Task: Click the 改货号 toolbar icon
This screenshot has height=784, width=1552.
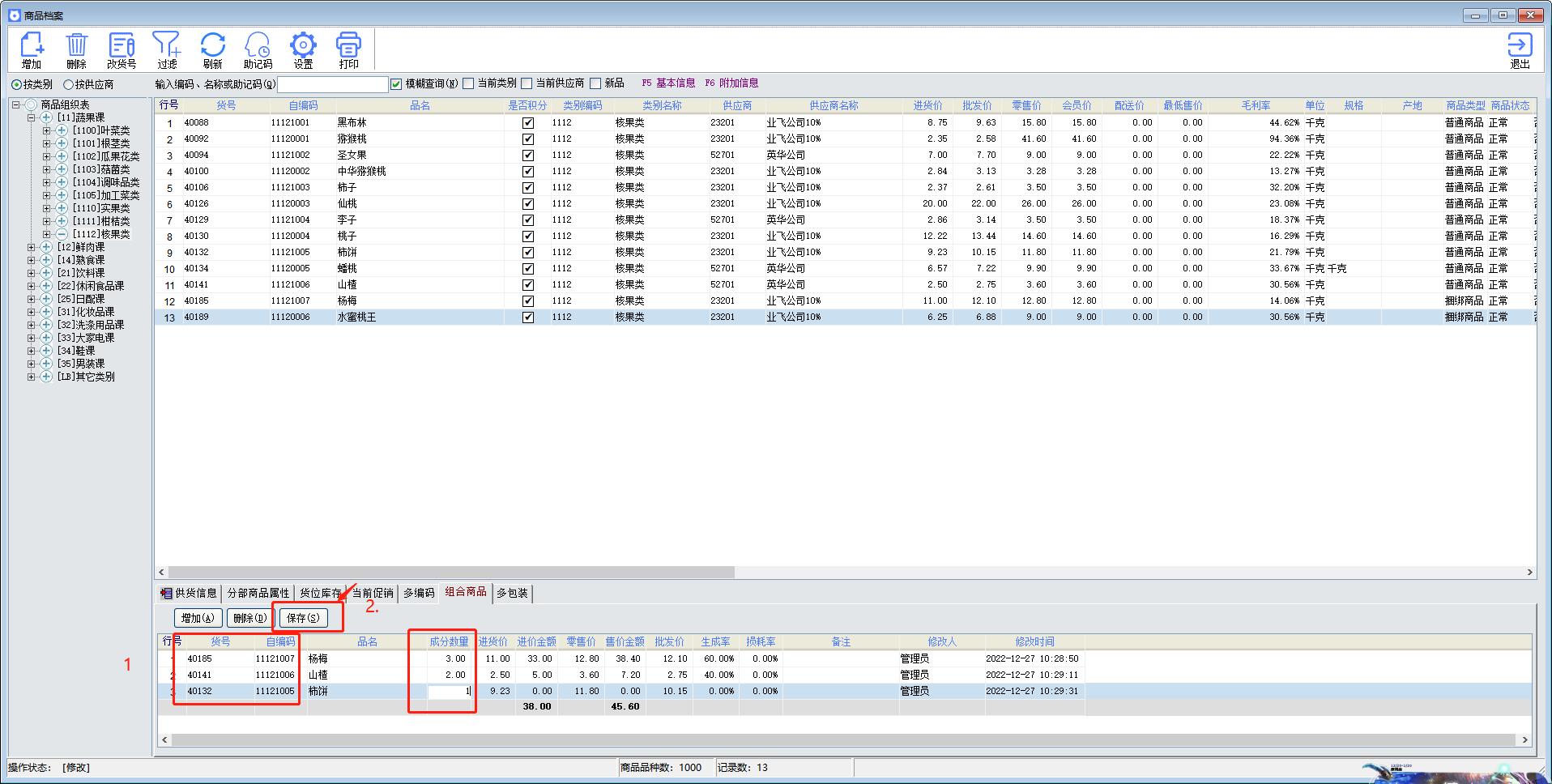Action: tap(122, 50)
